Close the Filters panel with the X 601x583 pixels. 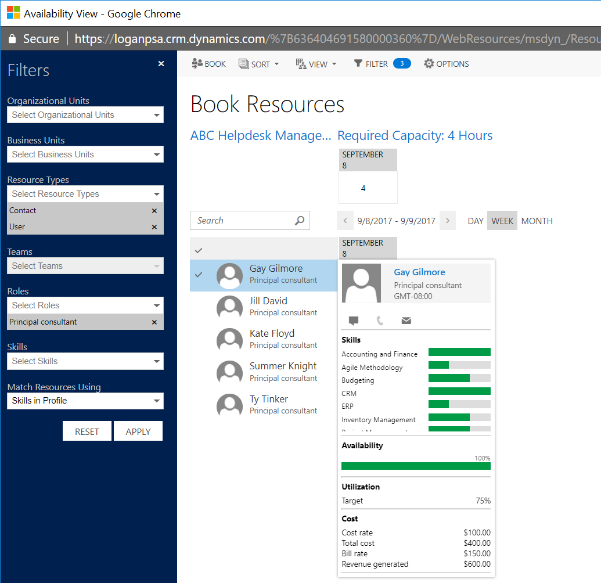coord(161,64)
